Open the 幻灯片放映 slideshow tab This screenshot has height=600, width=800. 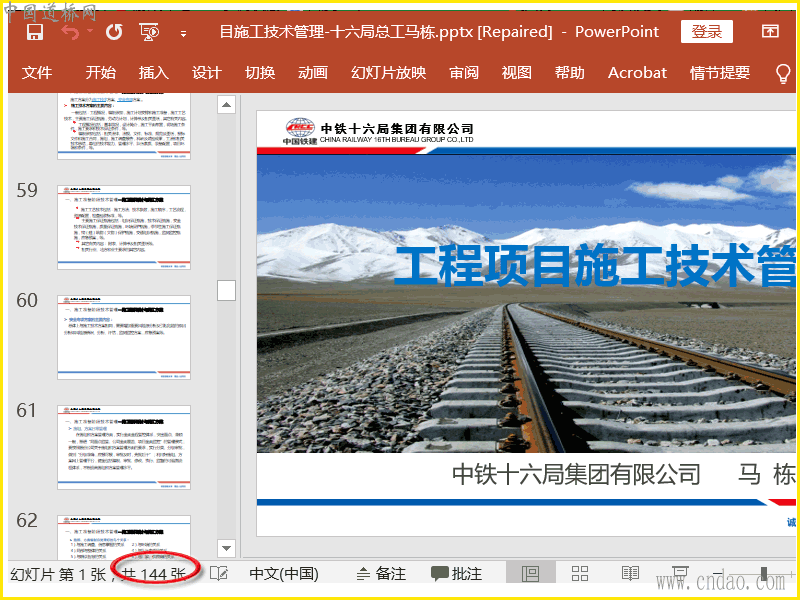[x=389, y=72]
